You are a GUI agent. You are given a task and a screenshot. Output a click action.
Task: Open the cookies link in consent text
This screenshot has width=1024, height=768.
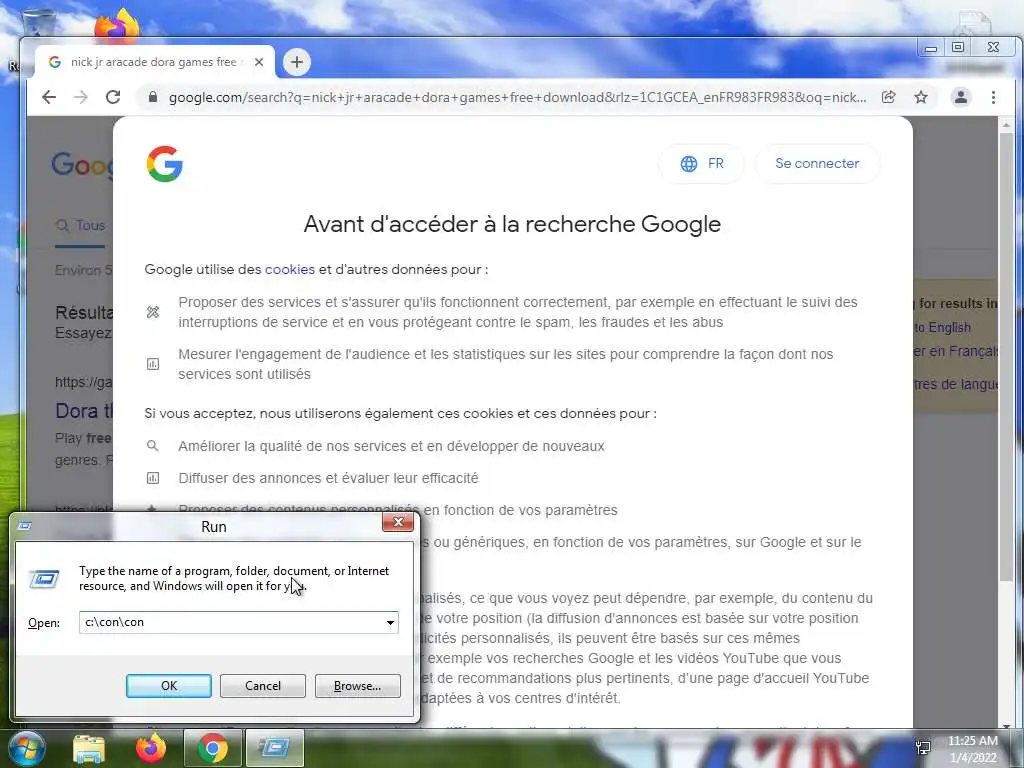point(290,269)
